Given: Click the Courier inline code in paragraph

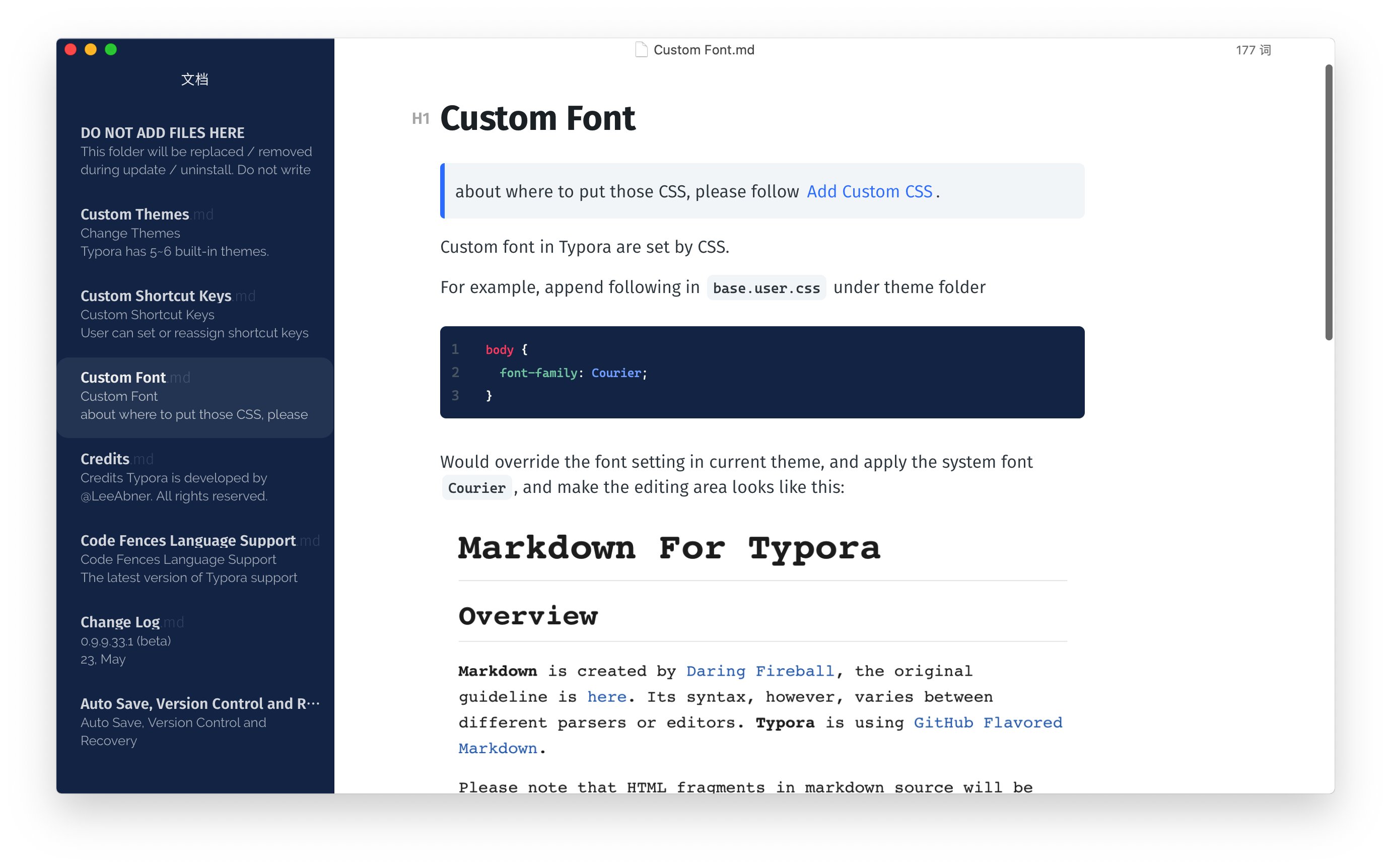Looking at the screenshot, I should 476,488.
